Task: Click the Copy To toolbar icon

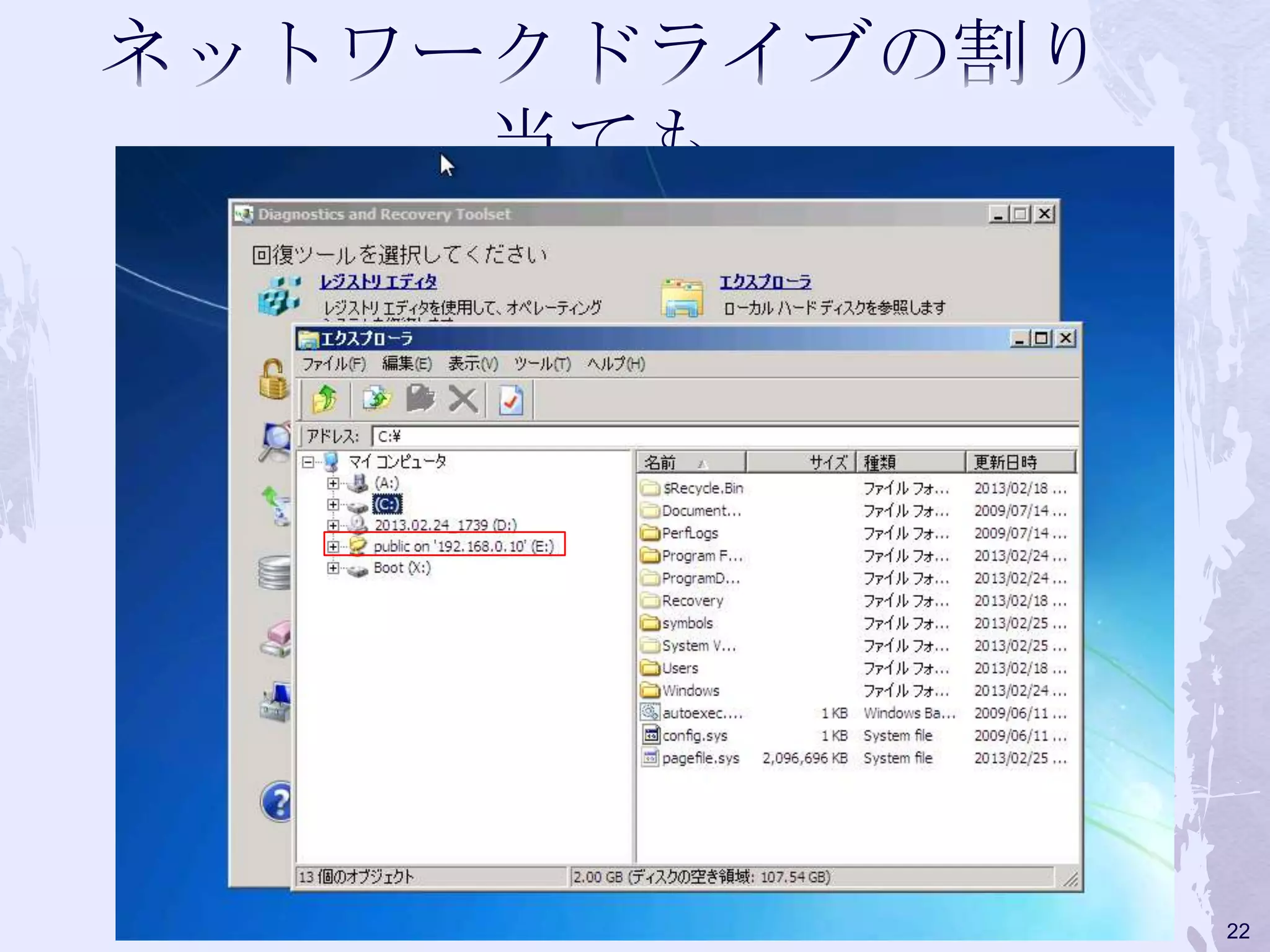Action: pos(376,399)
